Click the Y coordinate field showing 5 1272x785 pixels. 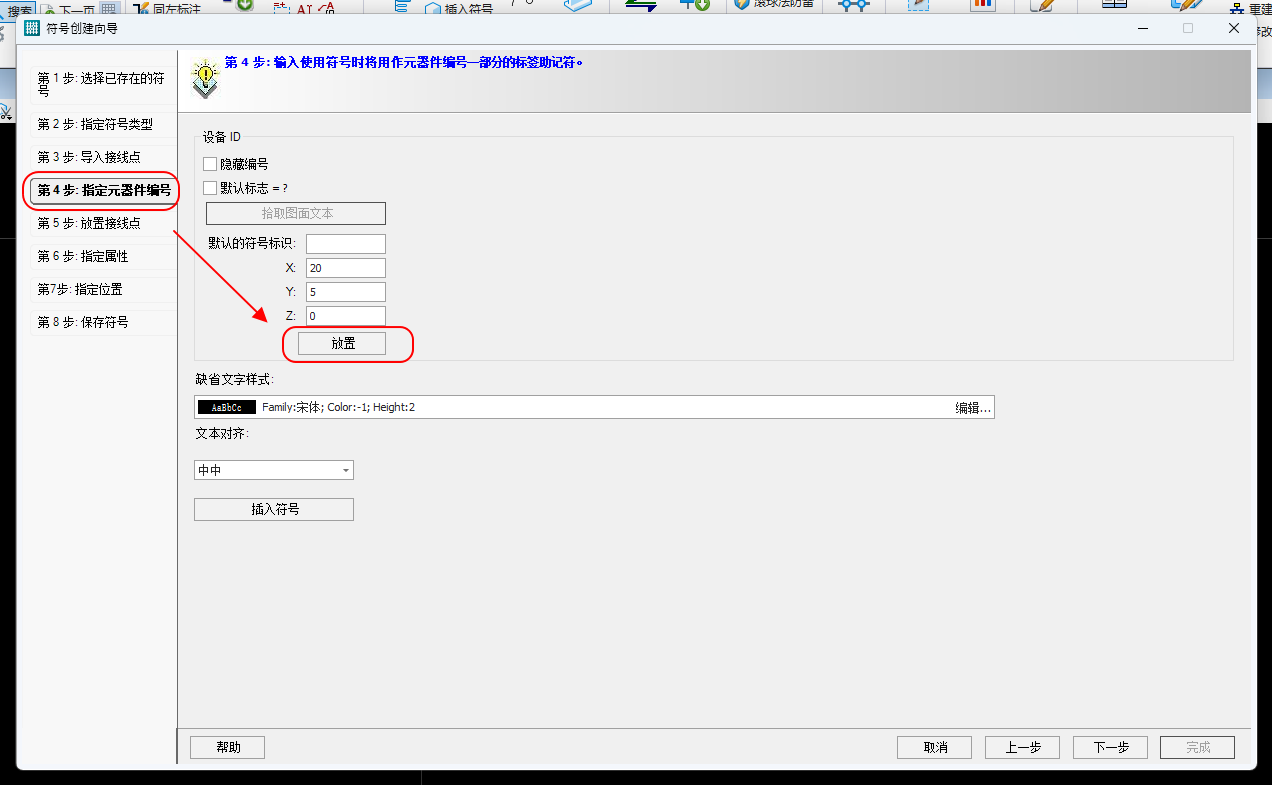(346, 292)
